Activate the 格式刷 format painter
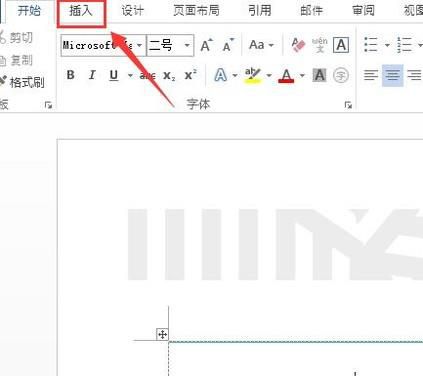This screenshot has width=423, height=376. click(22, 82)
